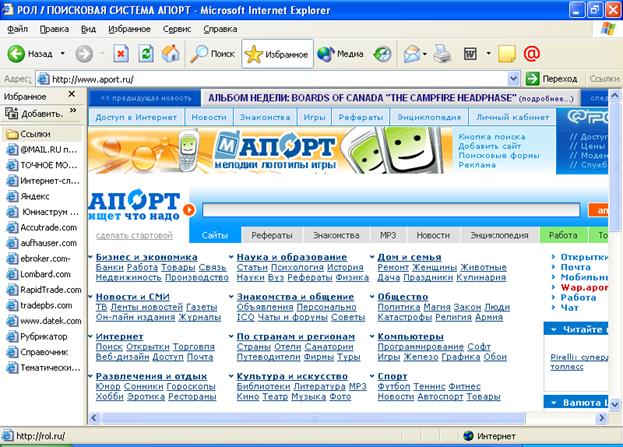Select the Рефераты search tab
Screen dimensions: 623x447
click(x=272, y=235)
